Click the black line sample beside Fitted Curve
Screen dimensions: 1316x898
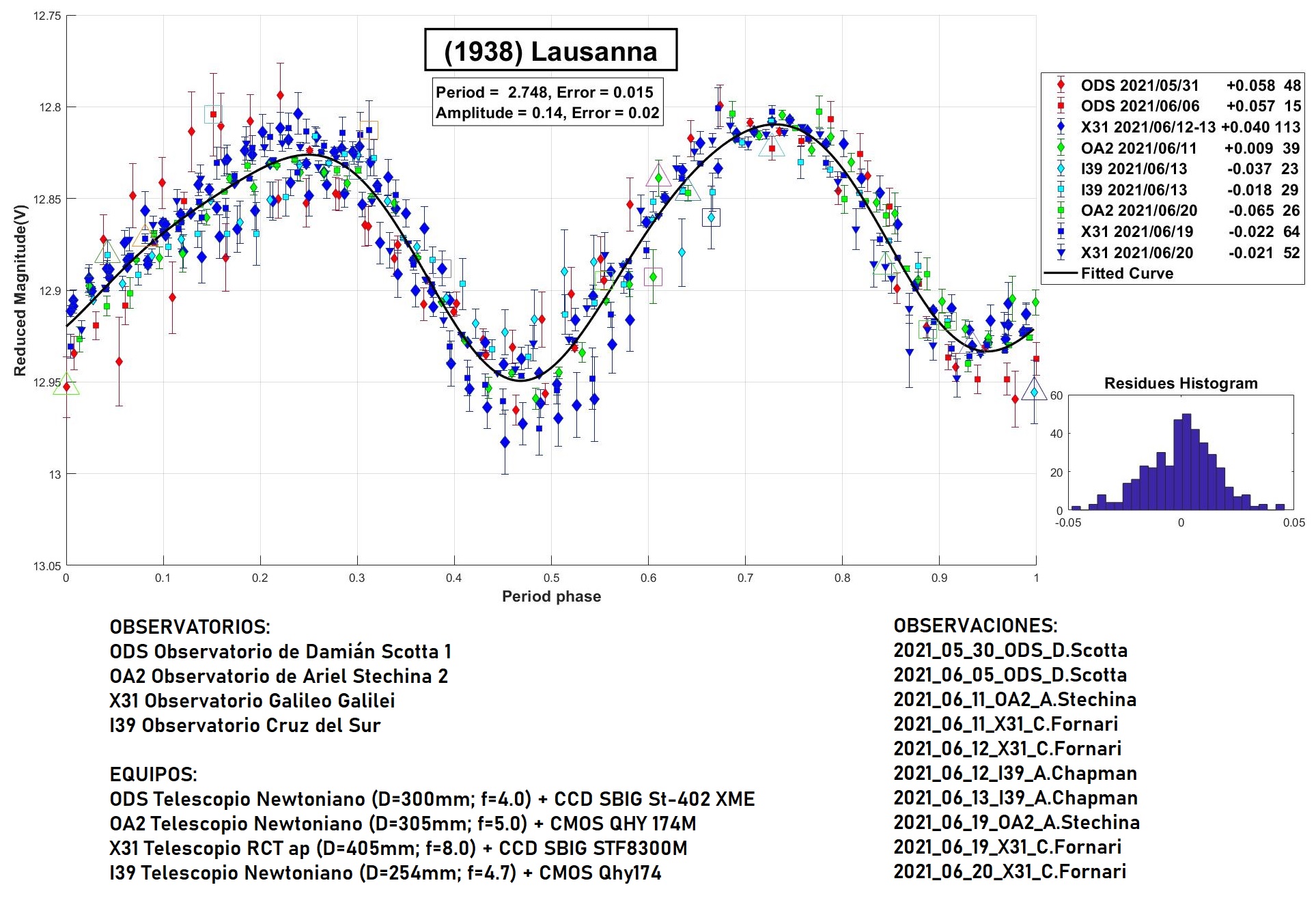point(1061,273)
